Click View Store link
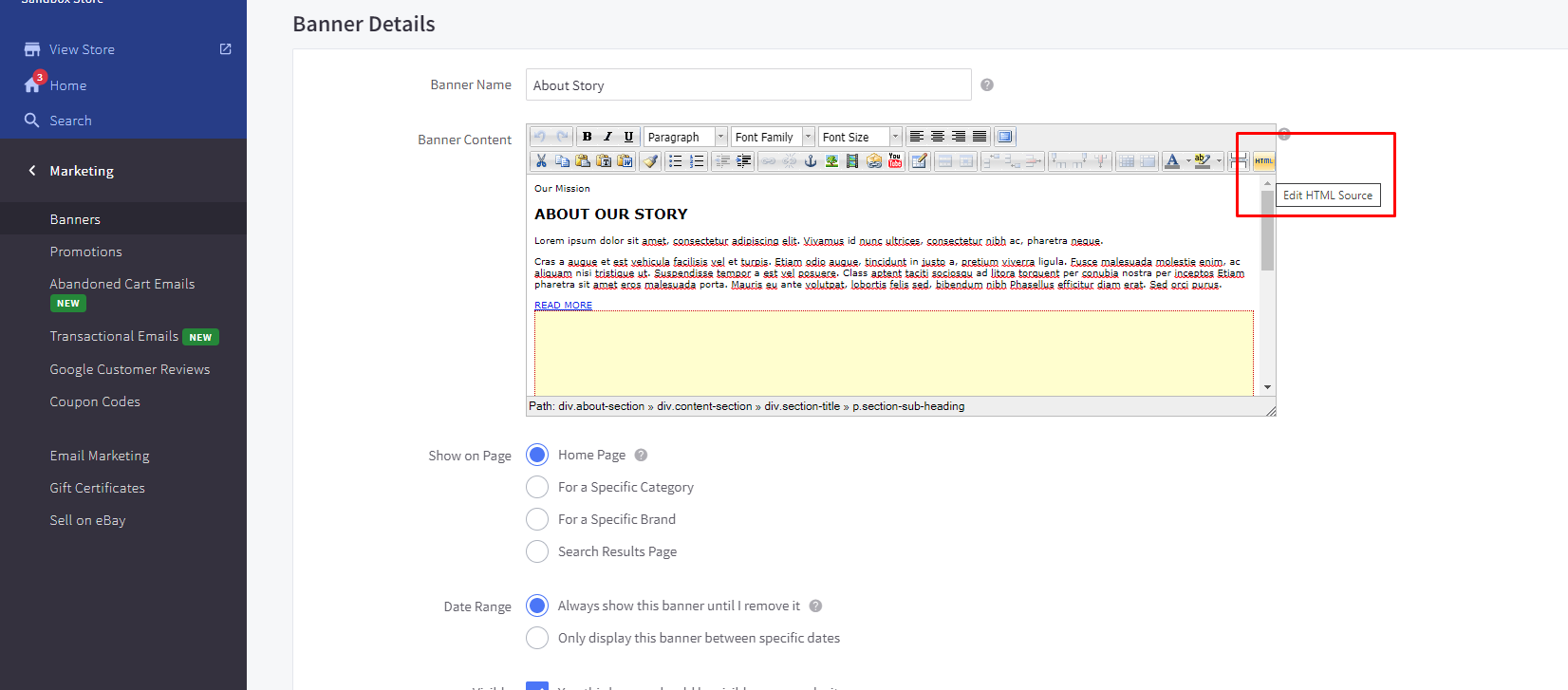The image size is (1568, 690). [82, 49]
